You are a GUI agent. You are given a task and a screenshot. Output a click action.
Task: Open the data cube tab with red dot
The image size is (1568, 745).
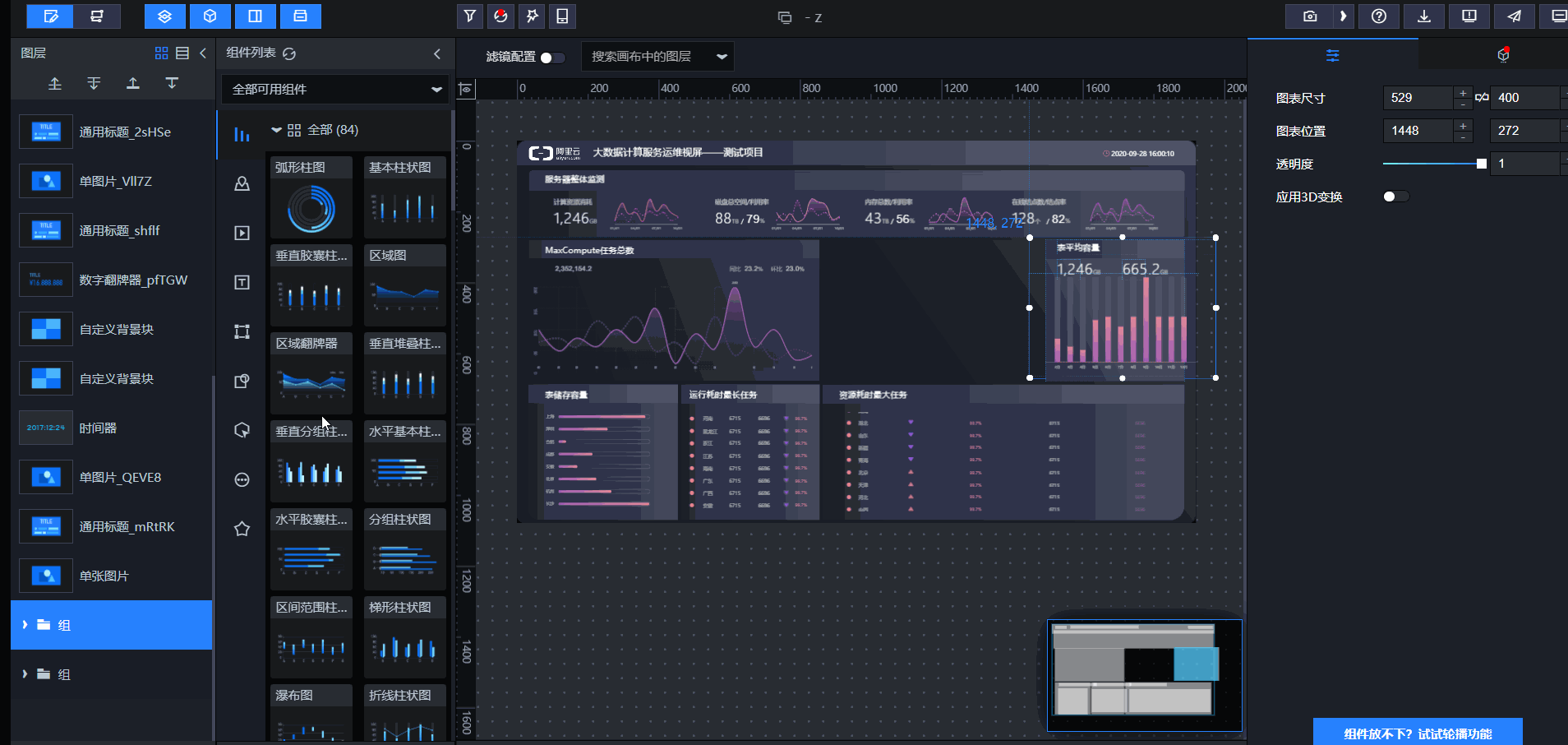tap(1503, 55)
